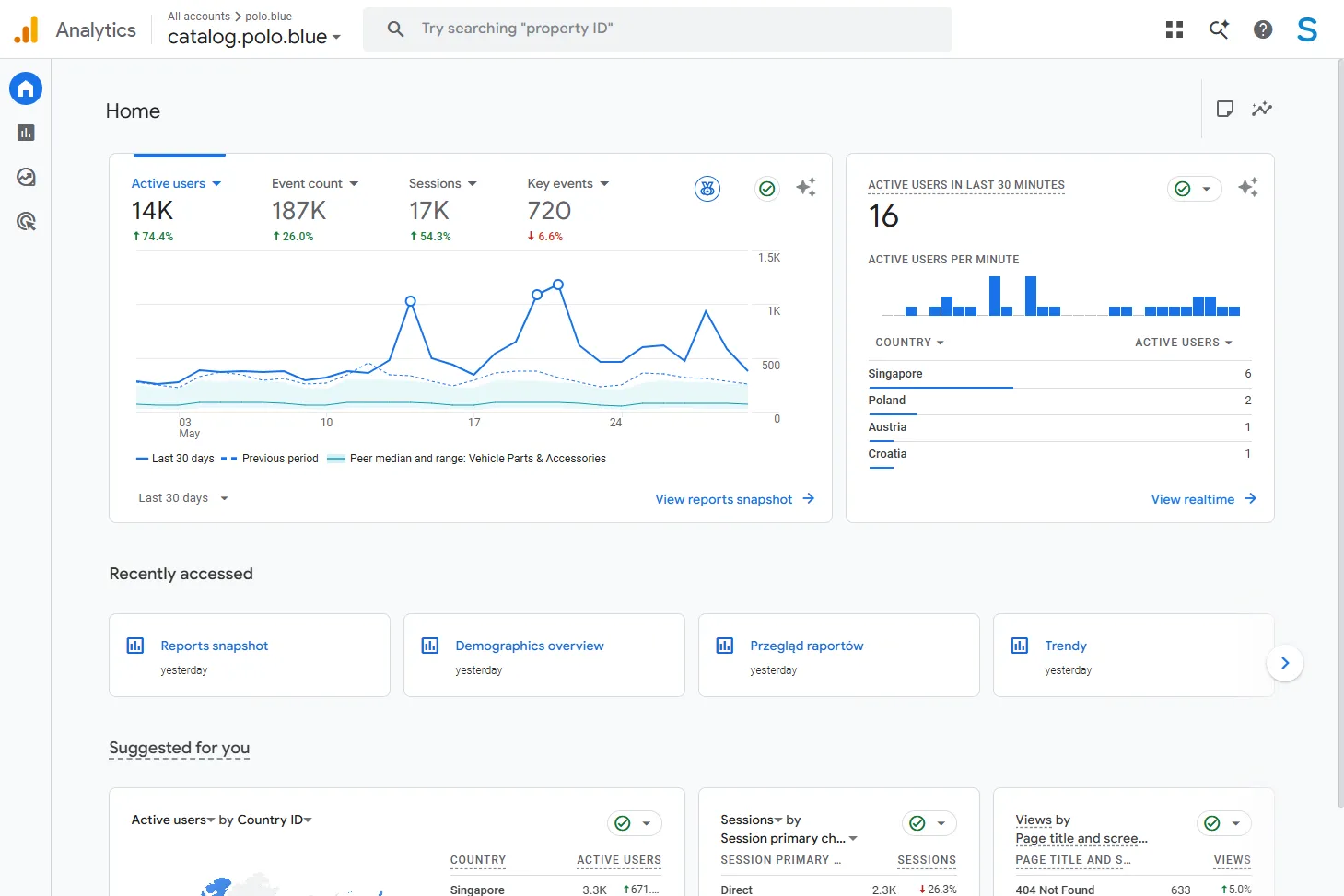Open the Reports section icon
Viewport: 1344px width, 896px height.
click(x=26, y=133)
